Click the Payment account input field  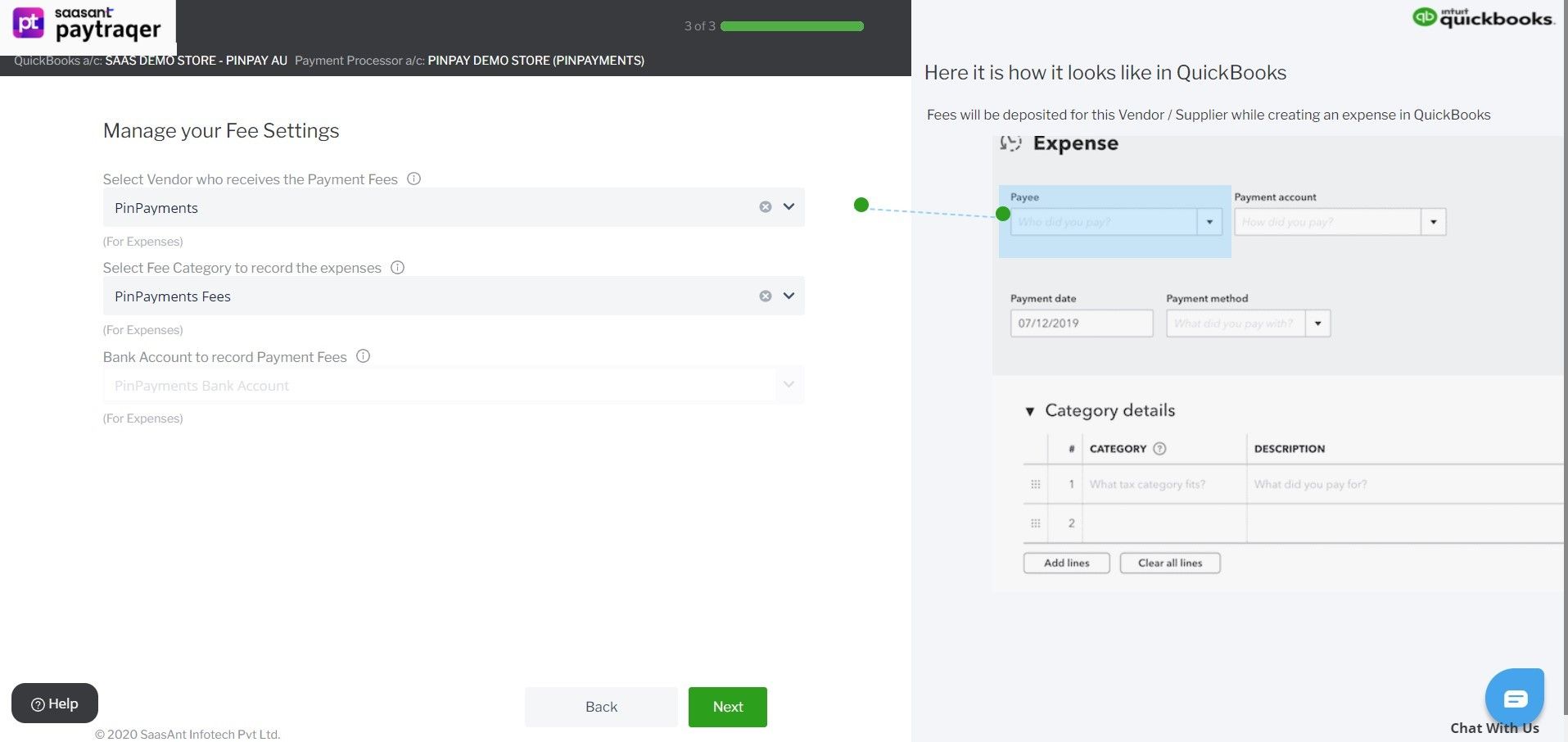(1327, 222)
